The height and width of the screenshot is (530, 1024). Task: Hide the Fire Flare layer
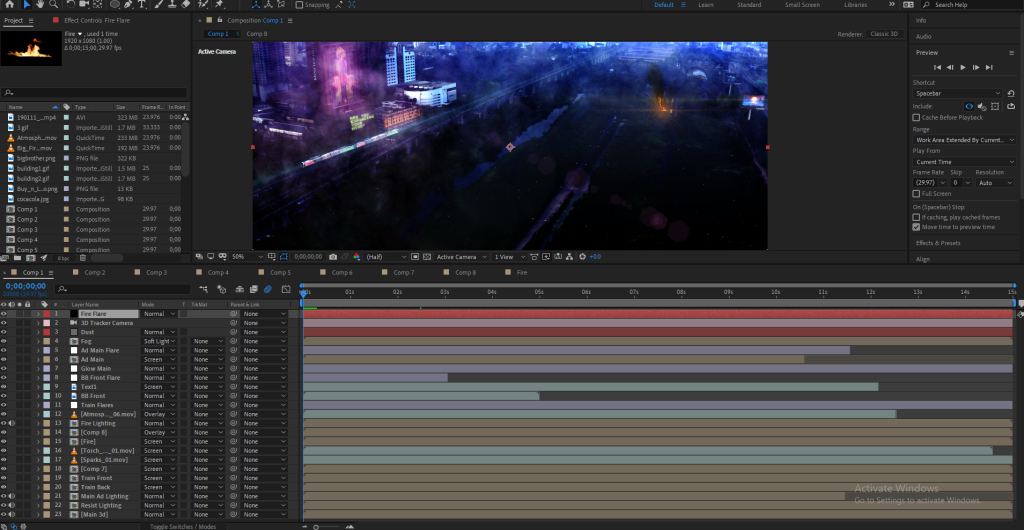pyautogui.click(x=4, y=314)
